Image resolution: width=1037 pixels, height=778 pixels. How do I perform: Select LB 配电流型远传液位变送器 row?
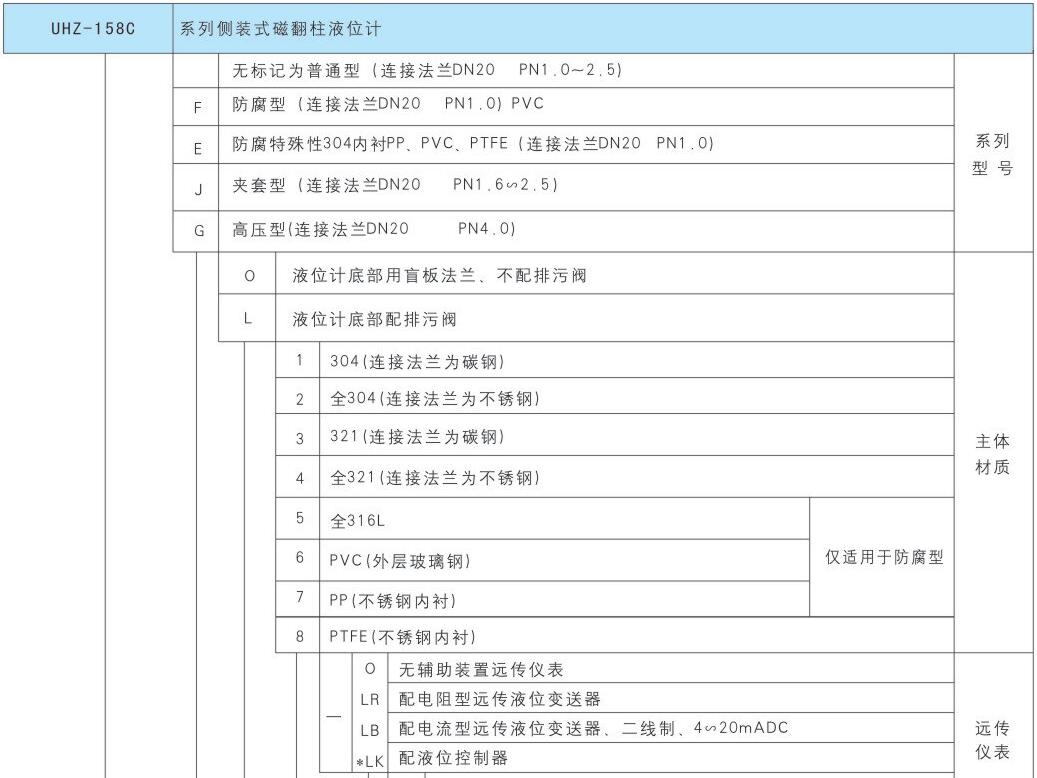point(593,729)
